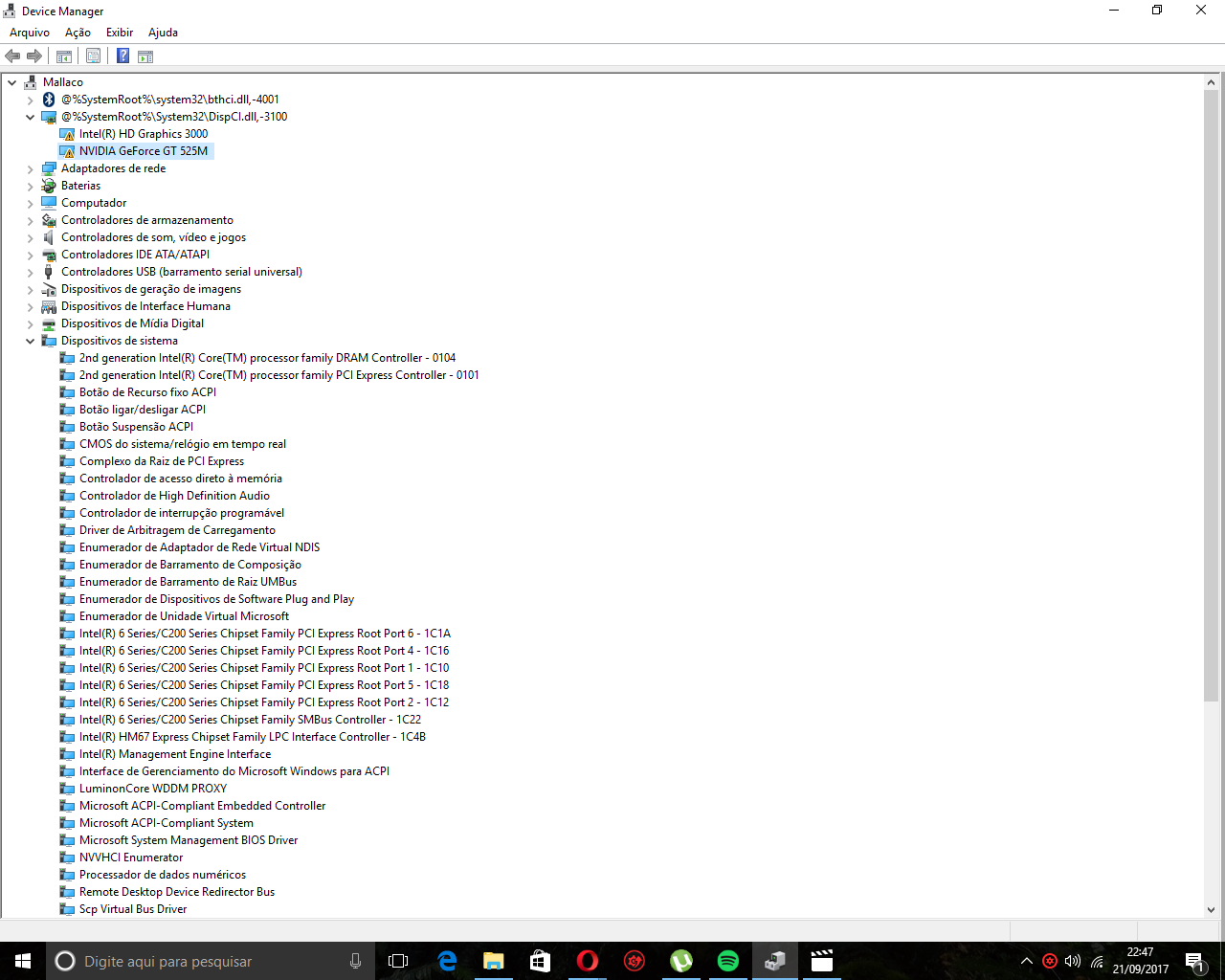1225x980 pixels.
Task: Expand Controladores de armazenamento
Action: (31, 220)
